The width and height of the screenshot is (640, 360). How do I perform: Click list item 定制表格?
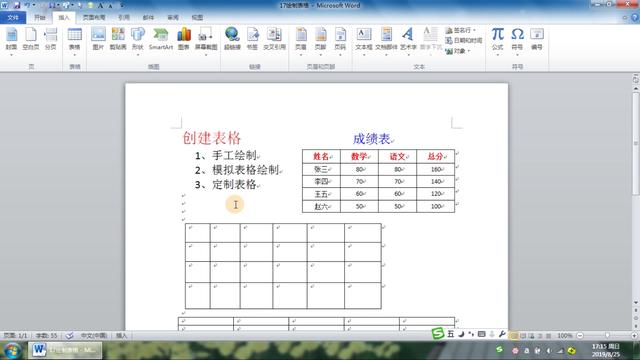coord(234,184)
